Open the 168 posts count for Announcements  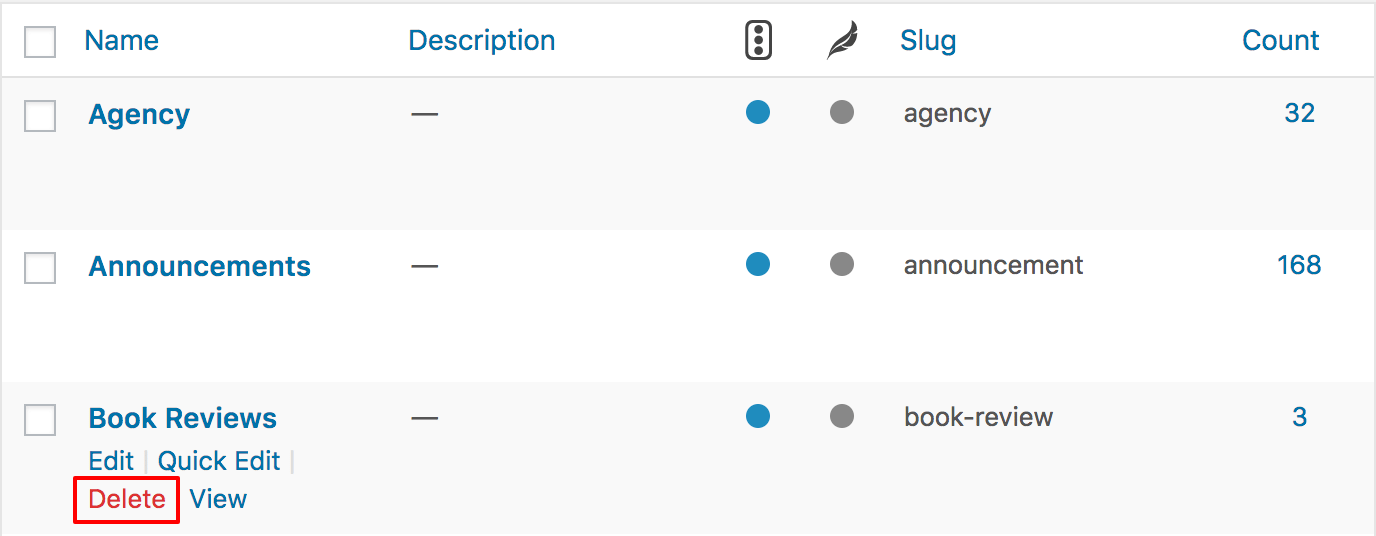[1299, 265]
